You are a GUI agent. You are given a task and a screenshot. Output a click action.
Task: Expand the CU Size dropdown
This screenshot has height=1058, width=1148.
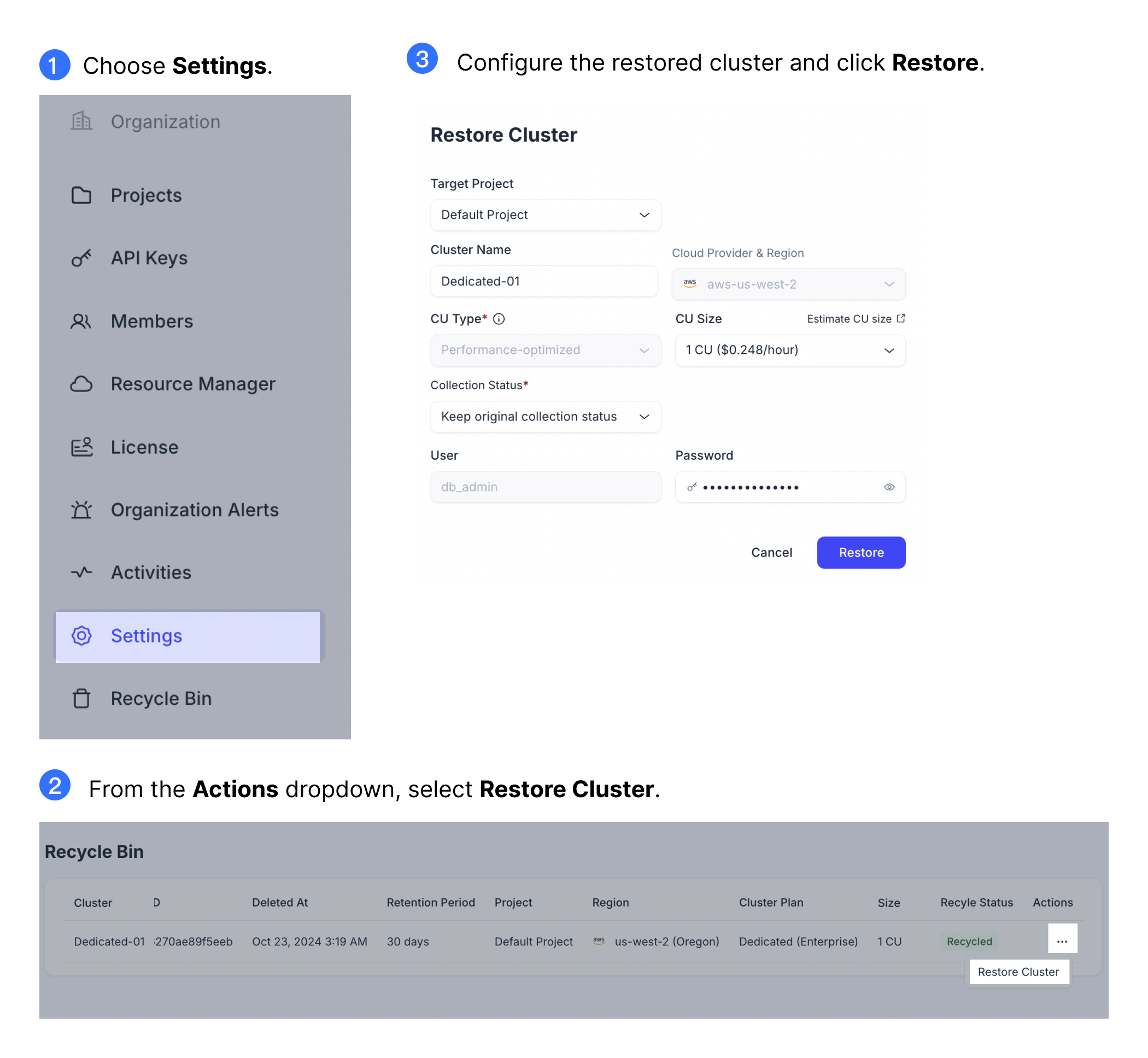tap(790, 350)
